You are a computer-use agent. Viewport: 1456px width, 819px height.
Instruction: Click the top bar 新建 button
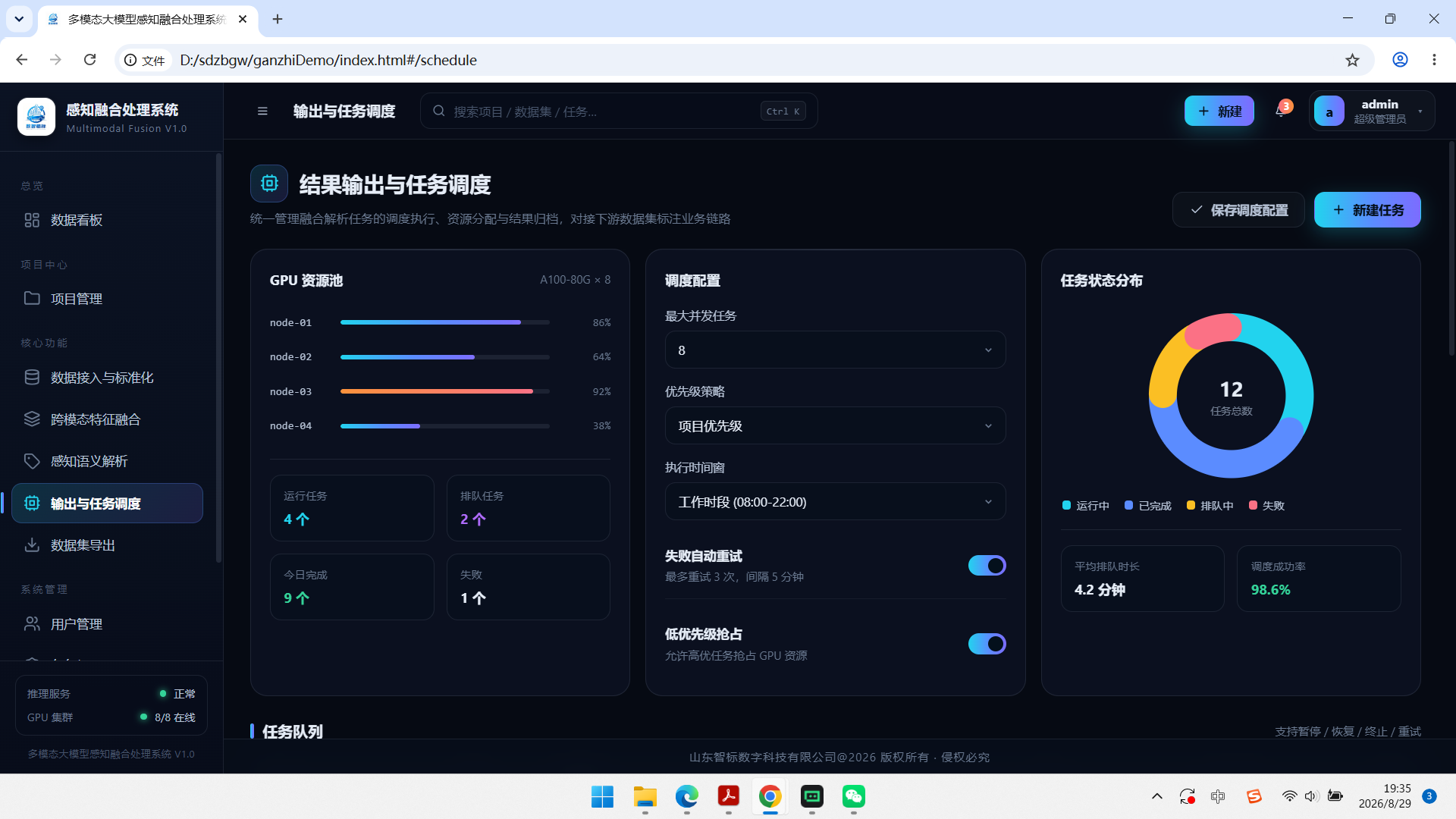point(1219,111)
